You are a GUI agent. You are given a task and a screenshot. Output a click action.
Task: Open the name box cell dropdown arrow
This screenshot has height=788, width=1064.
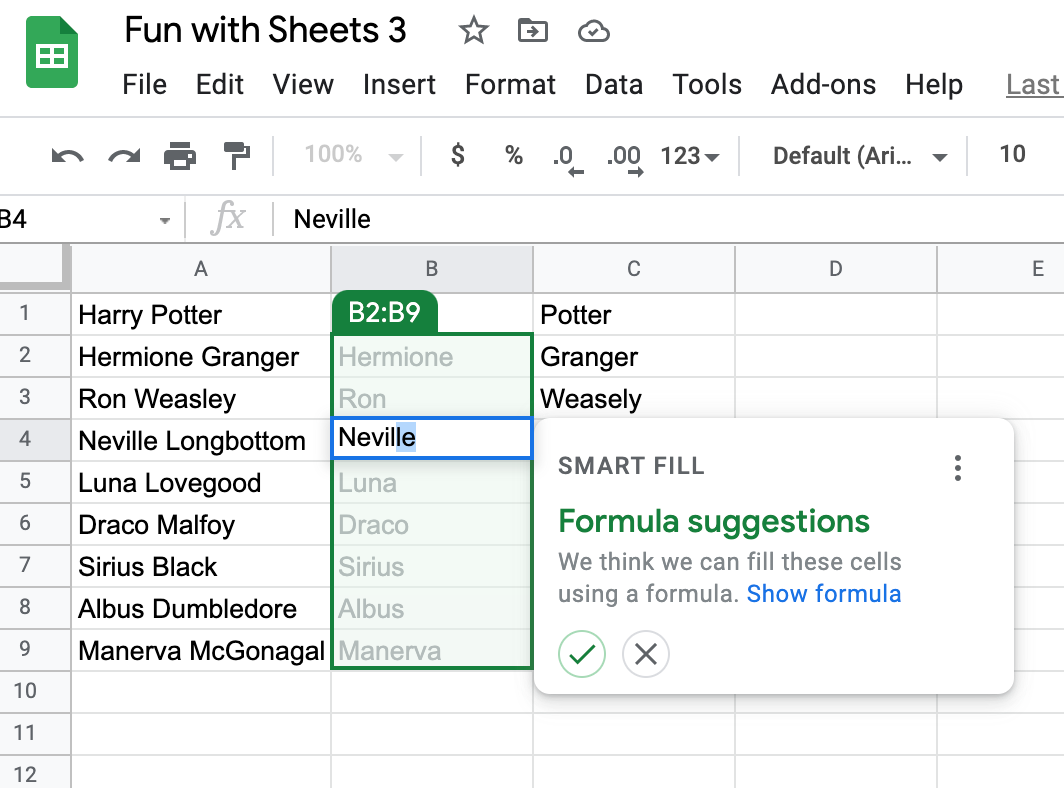[165, 220]
